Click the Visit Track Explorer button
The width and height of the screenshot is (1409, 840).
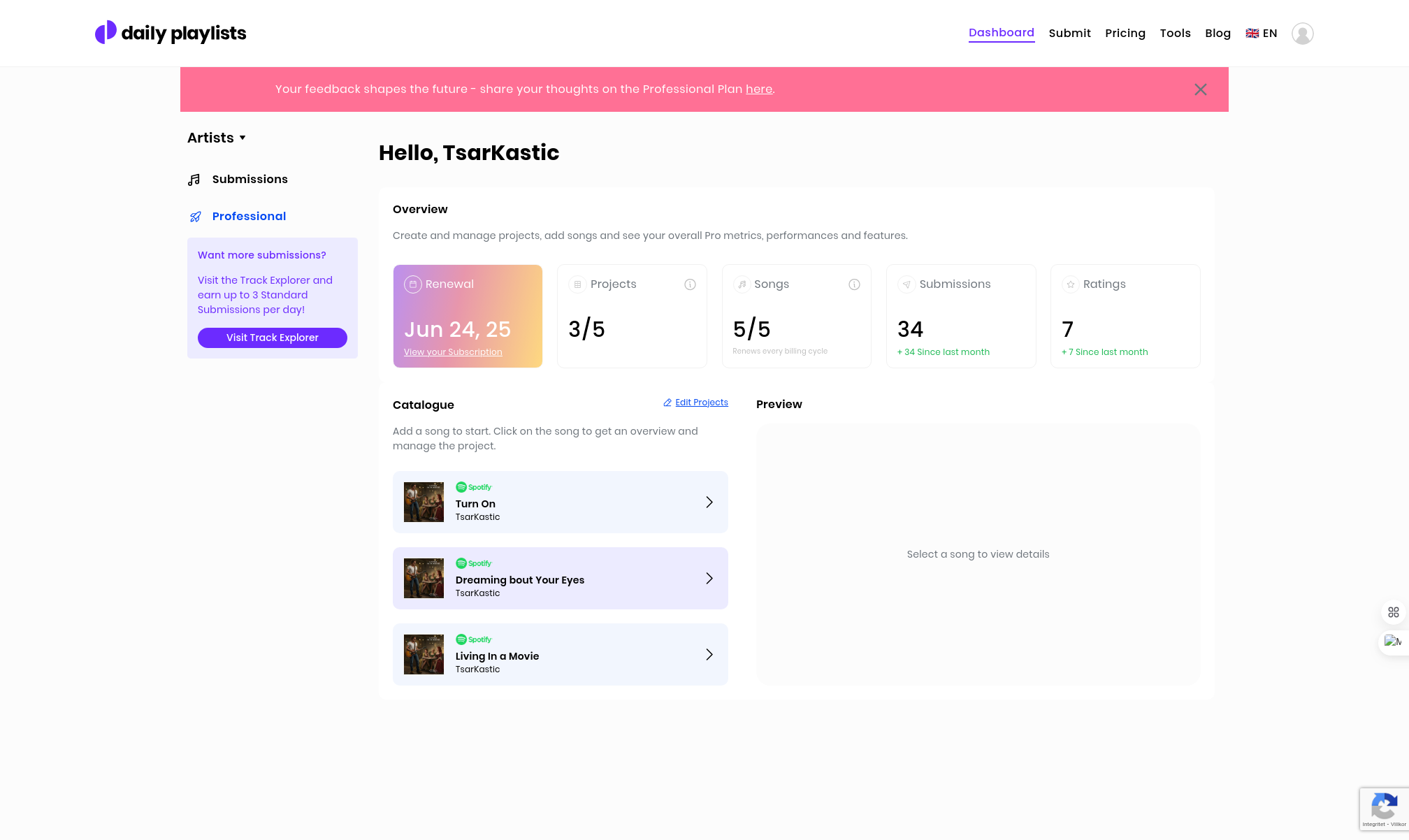click(x=273, y=338)
